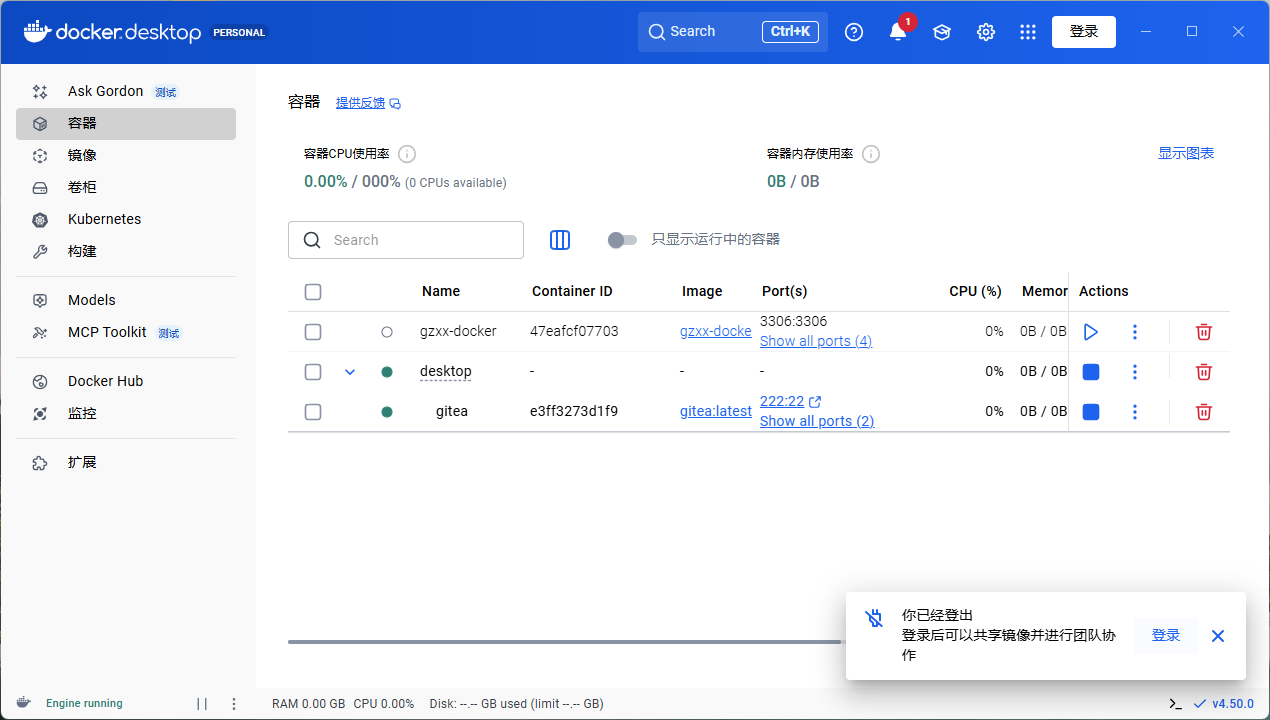Open the gzxx-docke image link
Screen dimensions: 1270x720
coord(716,331)
